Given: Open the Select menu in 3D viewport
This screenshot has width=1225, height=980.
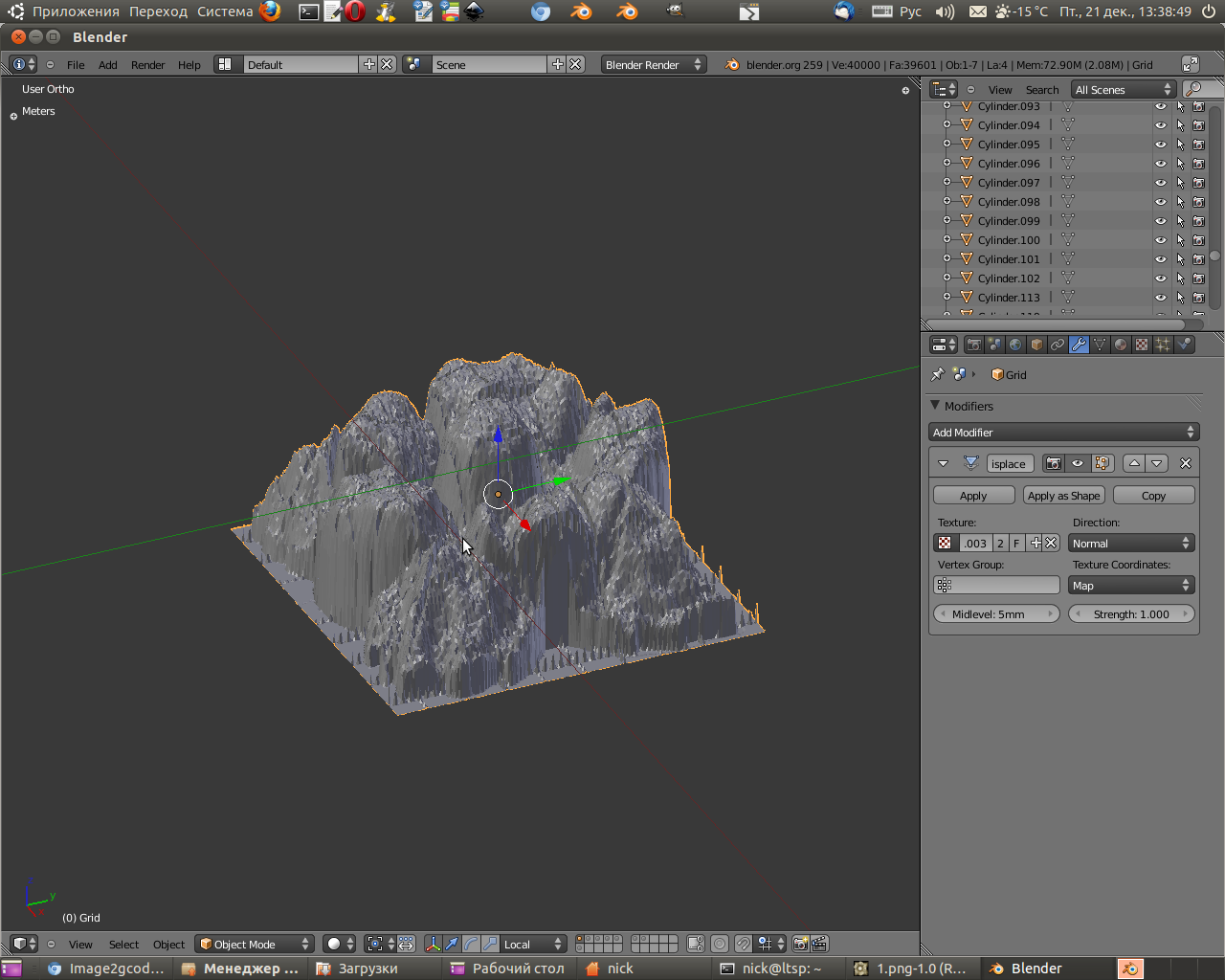Looking at the screenshot, I should click(x=123, y=945).
